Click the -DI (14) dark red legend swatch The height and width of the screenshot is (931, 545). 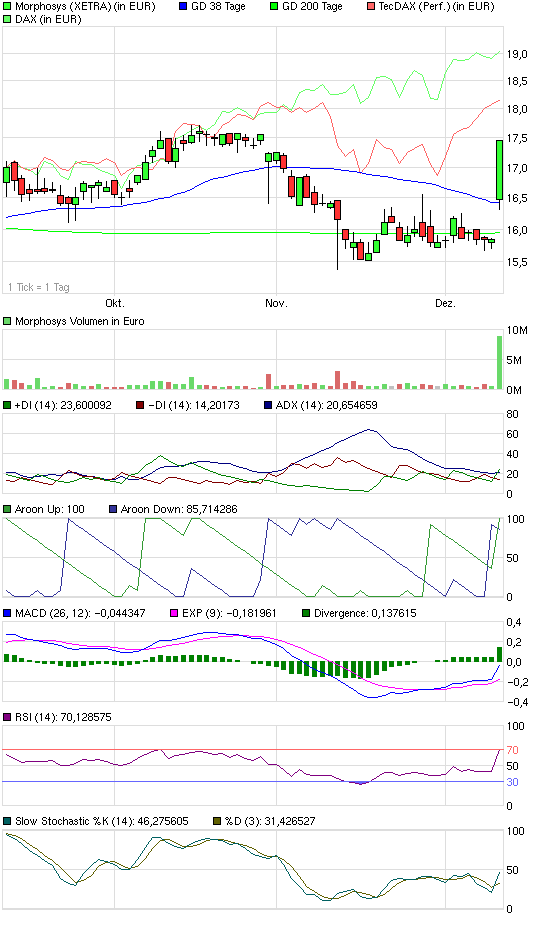[x=140, y=405]
